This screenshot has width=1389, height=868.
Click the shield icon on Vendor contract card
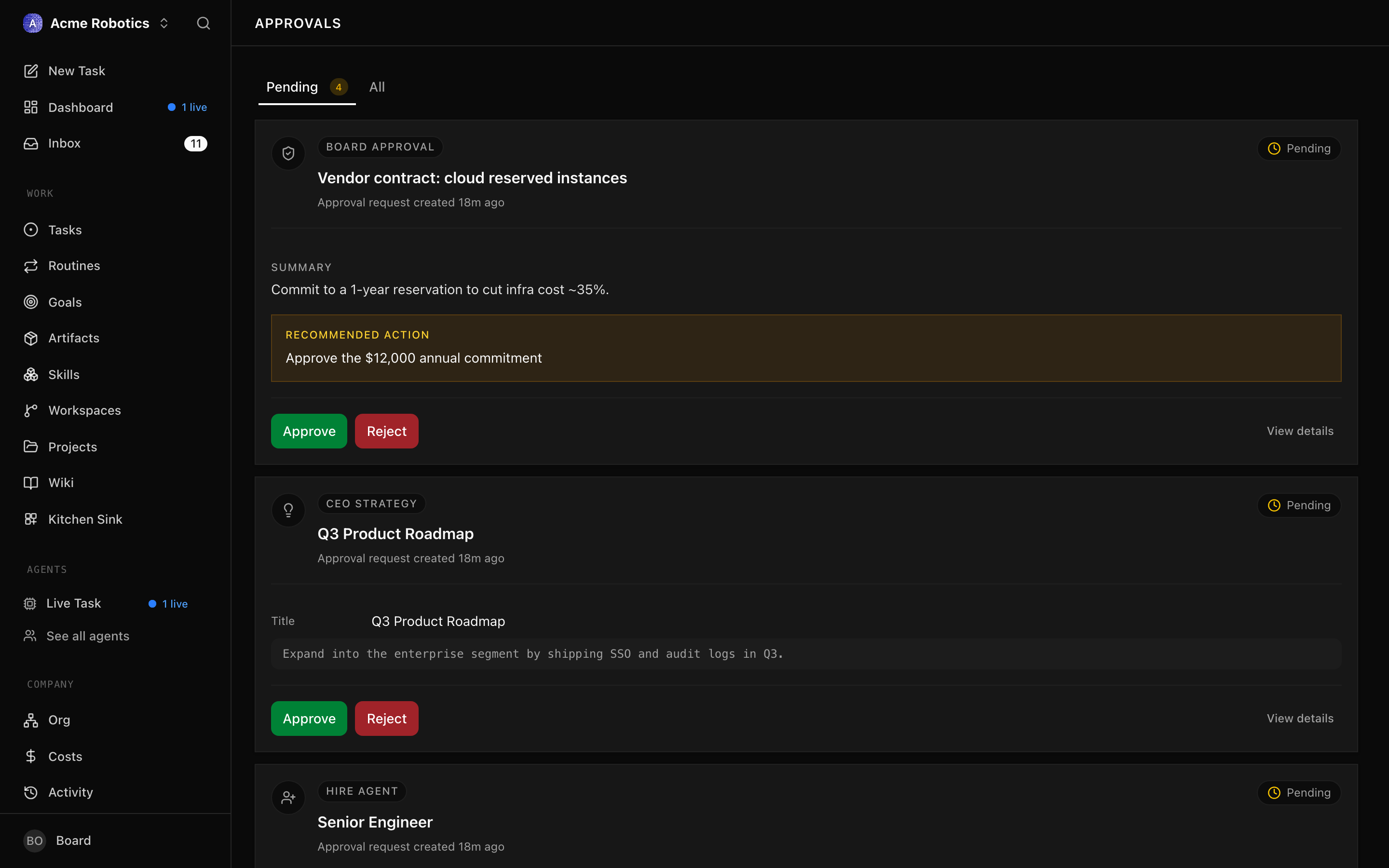coord(288,153)
